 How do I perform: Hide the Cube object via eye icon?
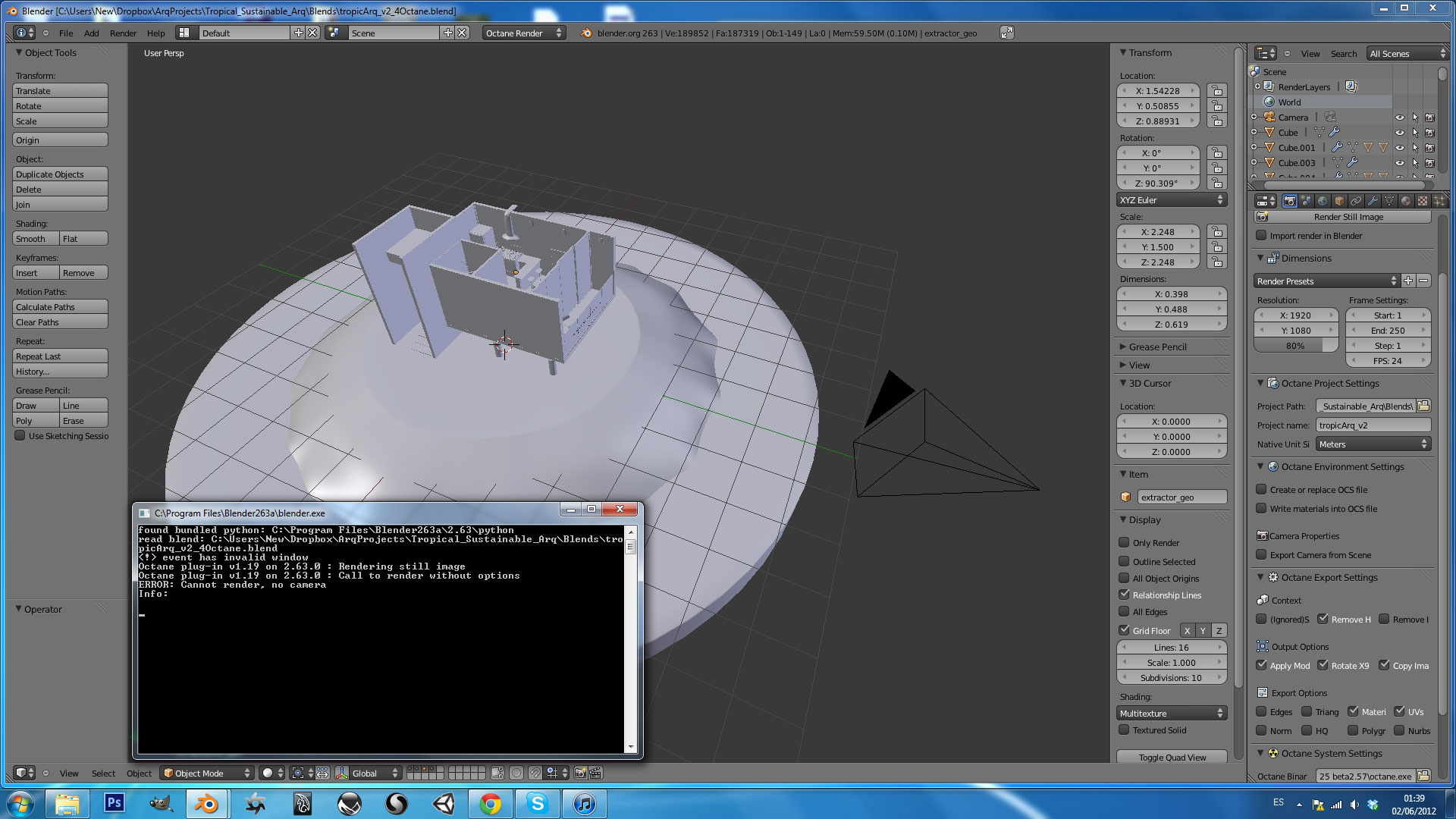pos(1399,133)
